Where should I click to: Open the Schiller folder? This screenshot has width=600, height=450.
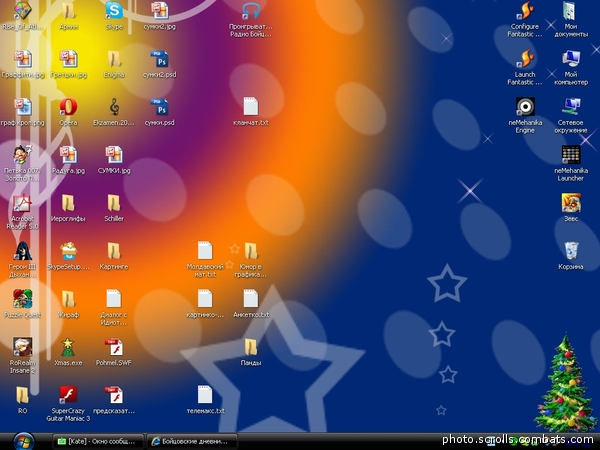(114, 203)
